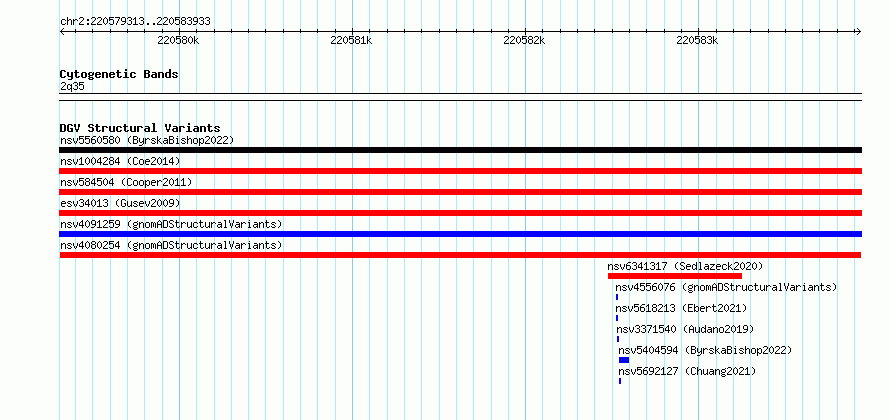Click the tiny nsv5692127 Chuang2021 marker
This screenshot has width=890, height=420.
pos(620,381)
